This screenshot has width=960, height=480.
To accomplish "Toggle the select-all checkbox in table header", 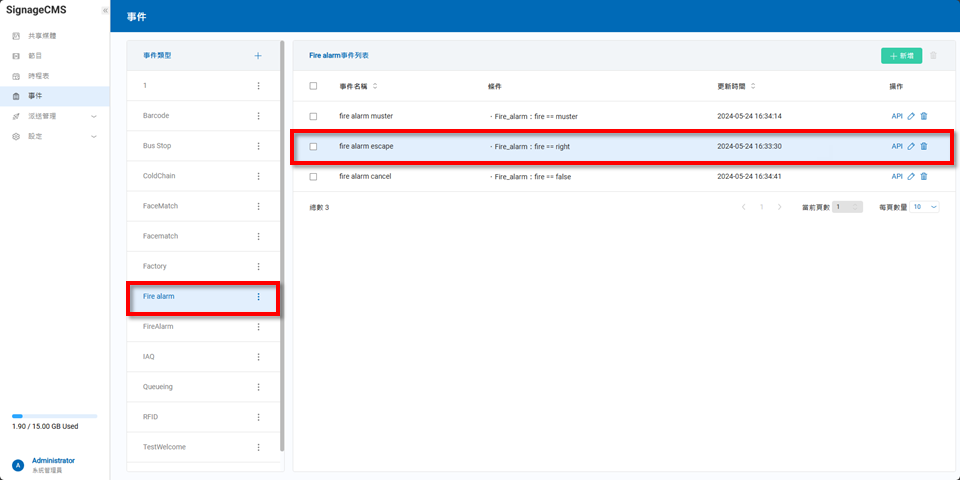I will click(313, 86).
